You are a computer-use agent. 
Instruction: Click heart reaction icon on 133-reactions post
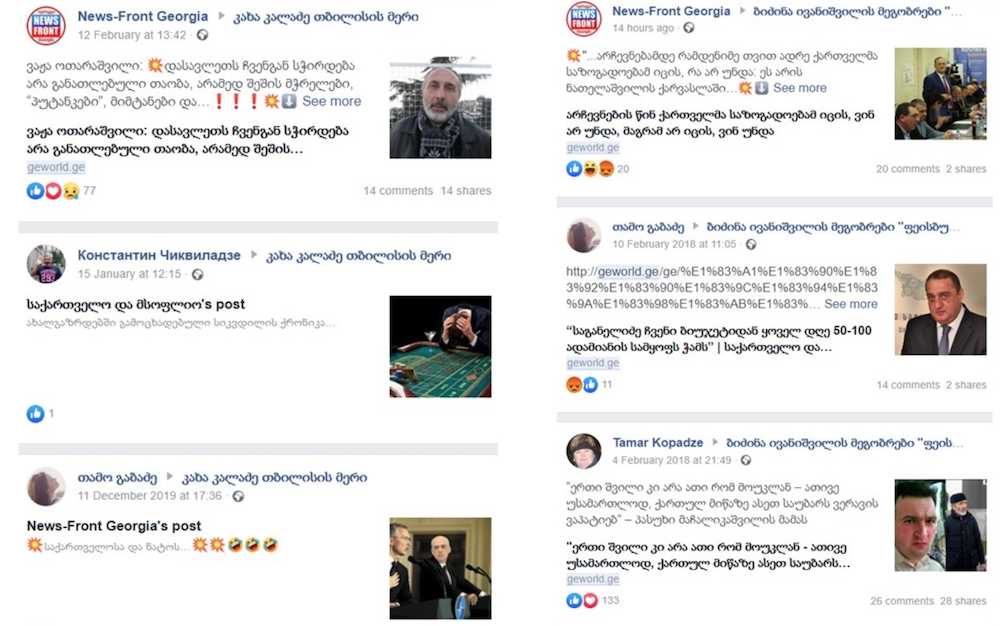591,601
